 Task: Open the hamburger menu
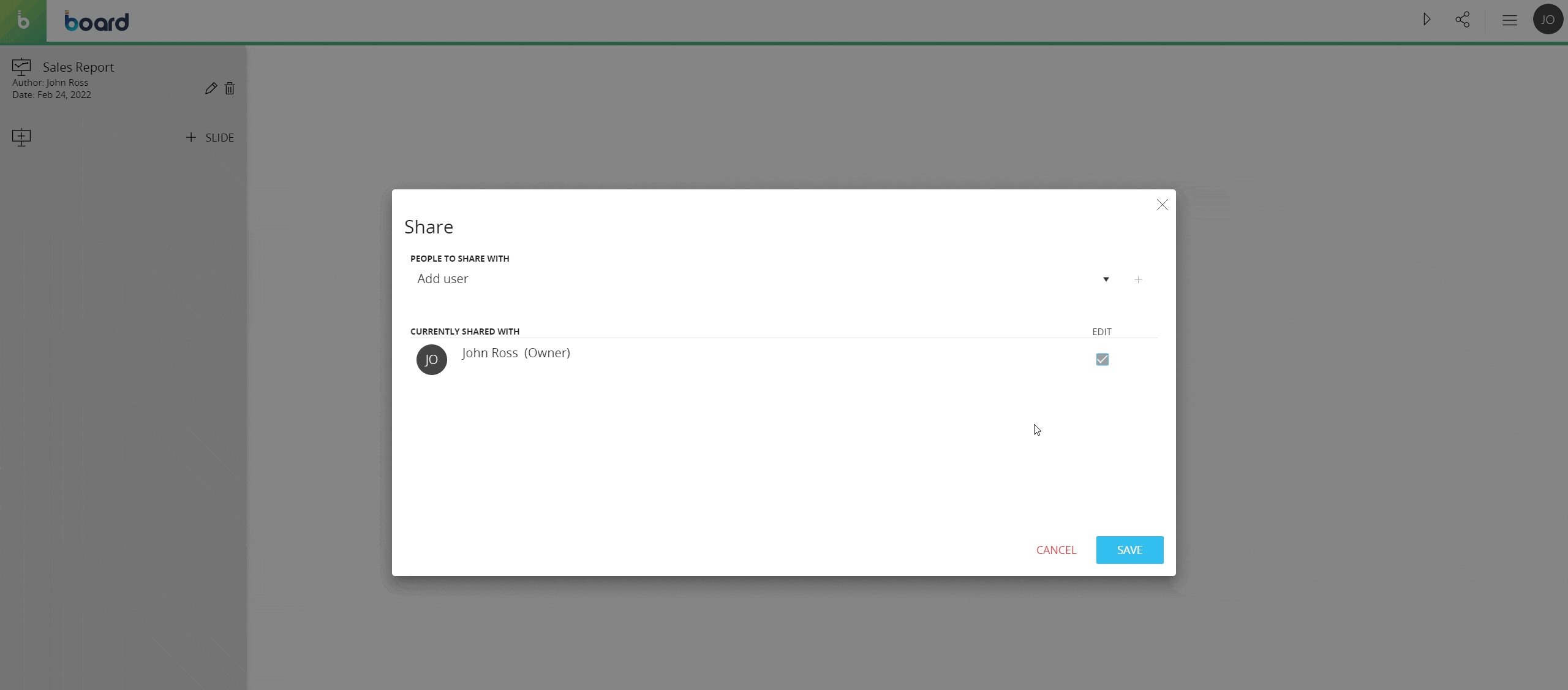[x=1509, y=20]
